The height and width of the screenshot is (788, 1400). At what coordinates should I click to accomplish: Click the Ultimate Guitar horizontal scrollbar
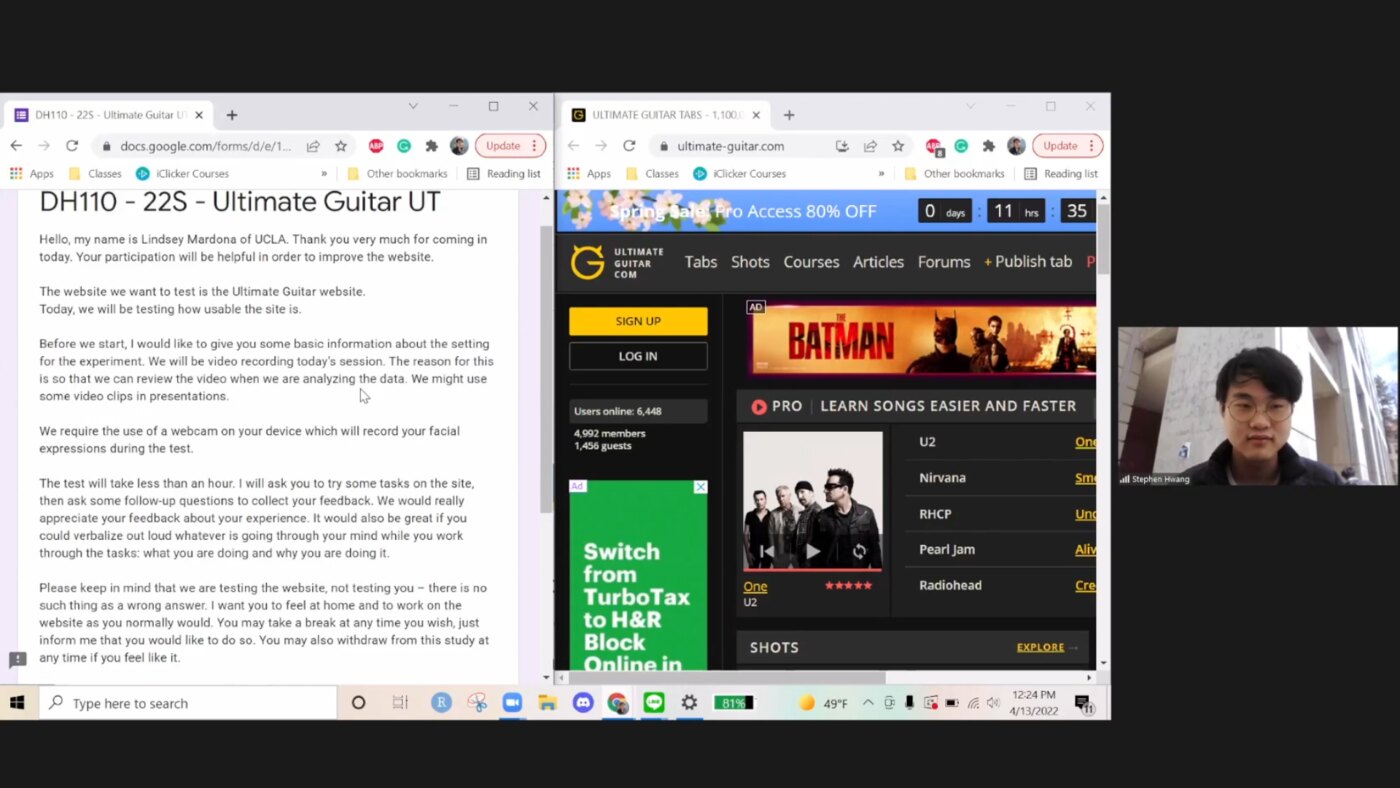click(x=726, y=677)
